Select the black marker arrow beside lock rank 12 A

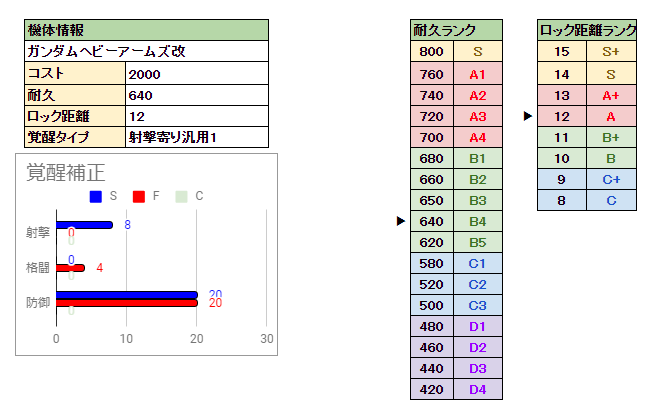coord(528,116)
